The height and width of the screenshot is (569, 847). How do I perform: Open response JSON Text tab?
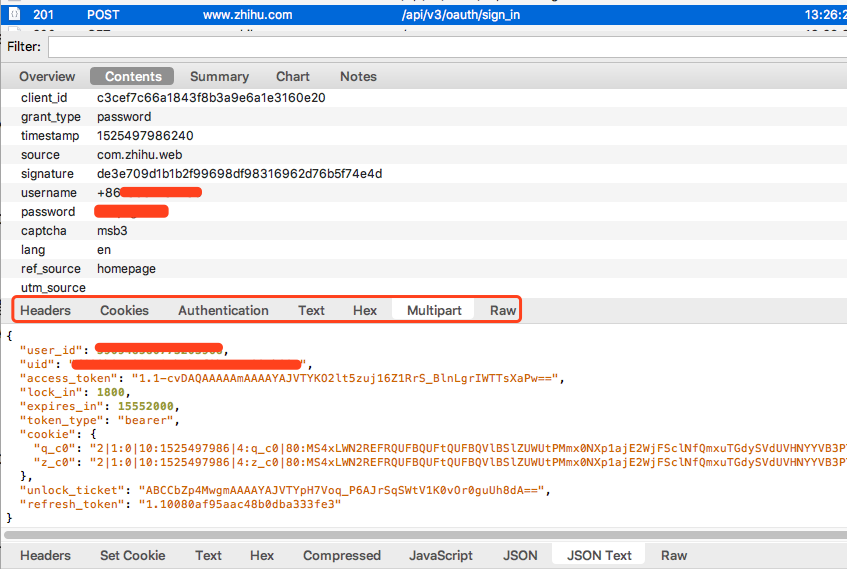(599, 555)
